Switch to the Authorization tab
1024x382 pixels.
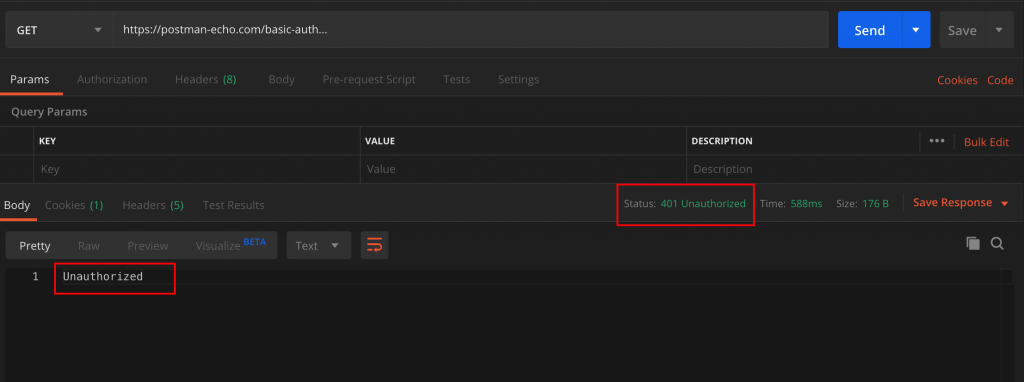point(112,80)
